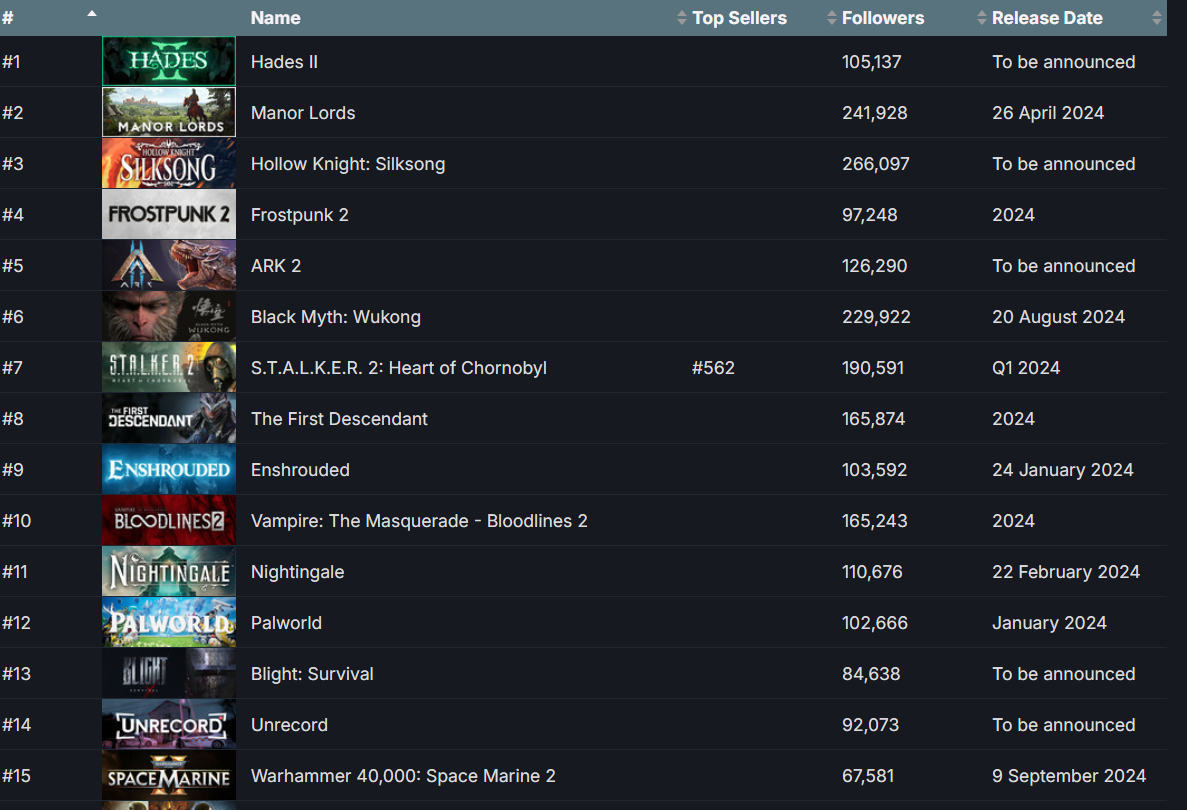
Task: Select the Palworld cover thumbnail
Action: 169,622
